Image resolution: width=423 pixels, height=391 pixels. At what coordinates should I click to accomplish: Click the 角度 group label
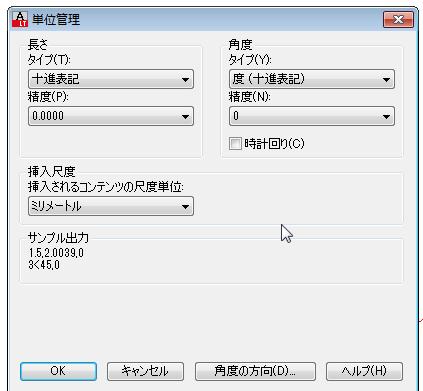(240, 44)
